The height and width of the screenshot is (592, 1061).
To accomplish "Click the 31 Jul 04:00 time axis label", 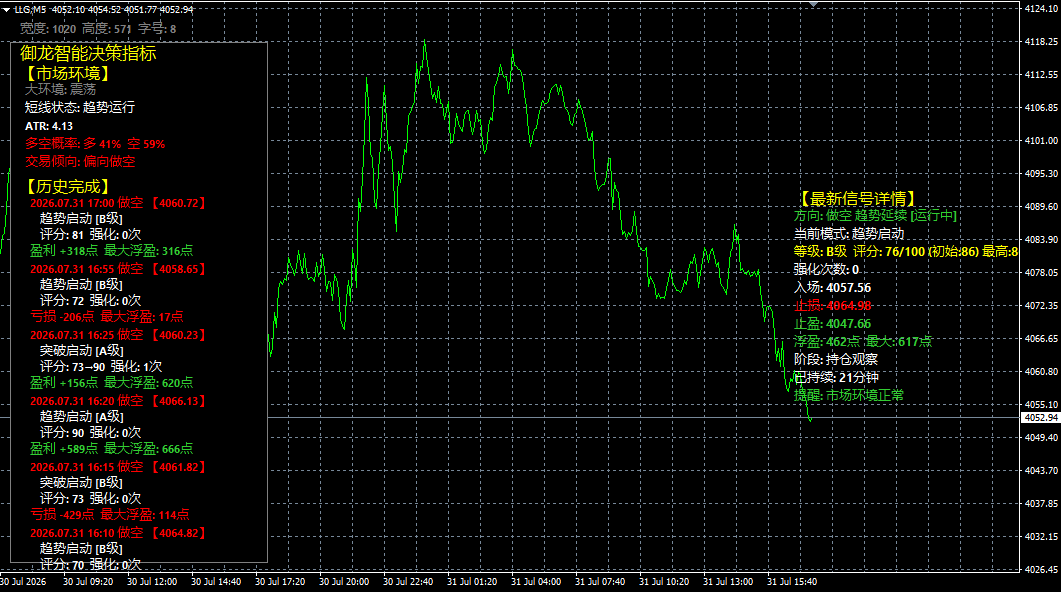I will [536, 582].
